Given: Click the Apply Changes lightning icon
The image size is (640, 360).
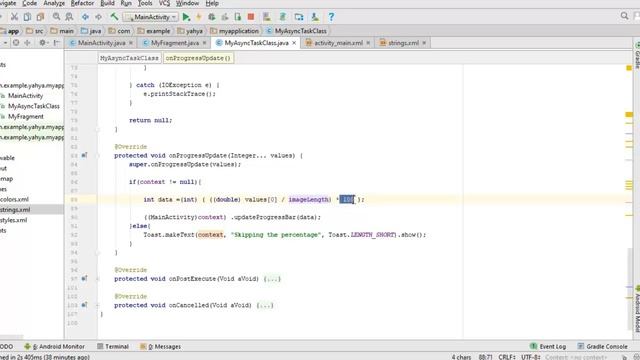Looking at the screenshot, I should (199, 17).
